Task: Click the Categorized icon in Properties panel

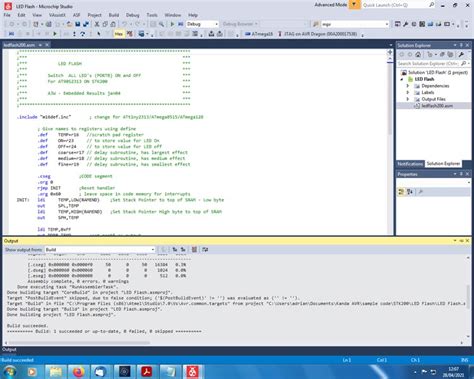Action: [x=401, y=192]
